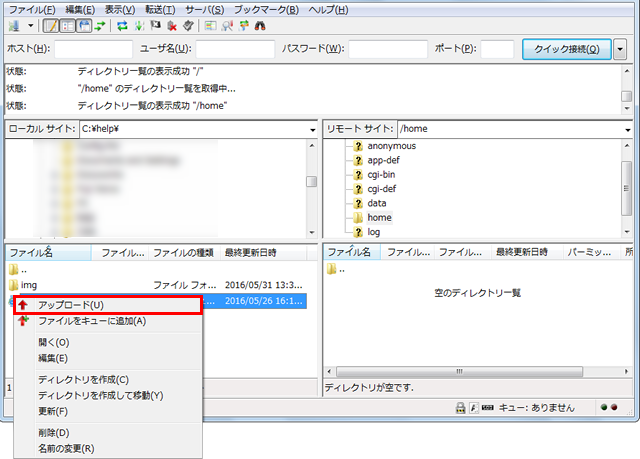The height and width of the screenshot is (459, 640).
Task: Click into the ポート(P) port field
Action: (x=497, y=49)
